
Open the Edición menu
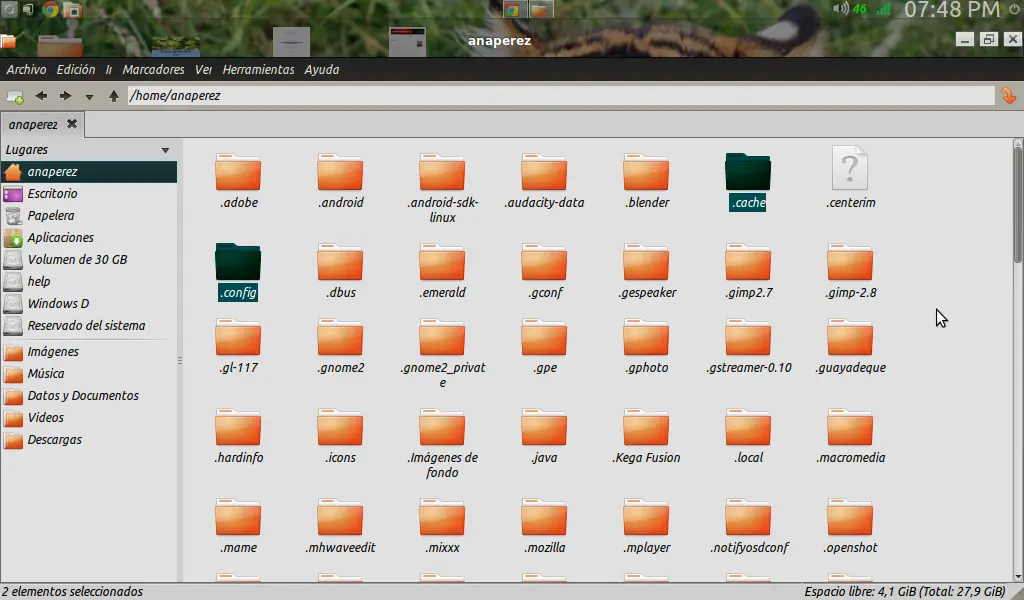[76, 69]
